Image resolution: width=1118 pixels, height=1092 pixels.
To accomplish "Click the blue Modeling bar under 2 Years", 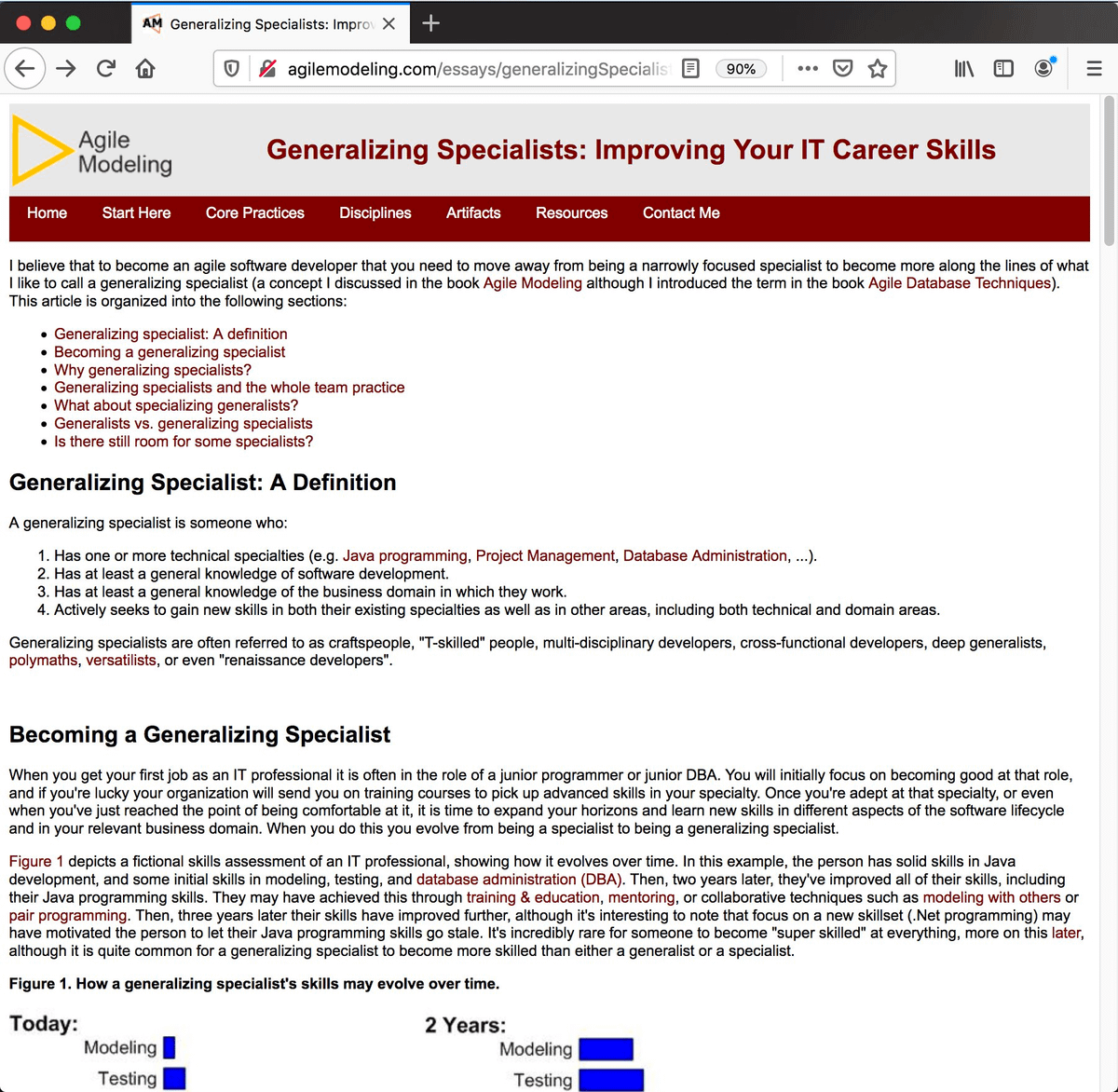I will 606,1049.
